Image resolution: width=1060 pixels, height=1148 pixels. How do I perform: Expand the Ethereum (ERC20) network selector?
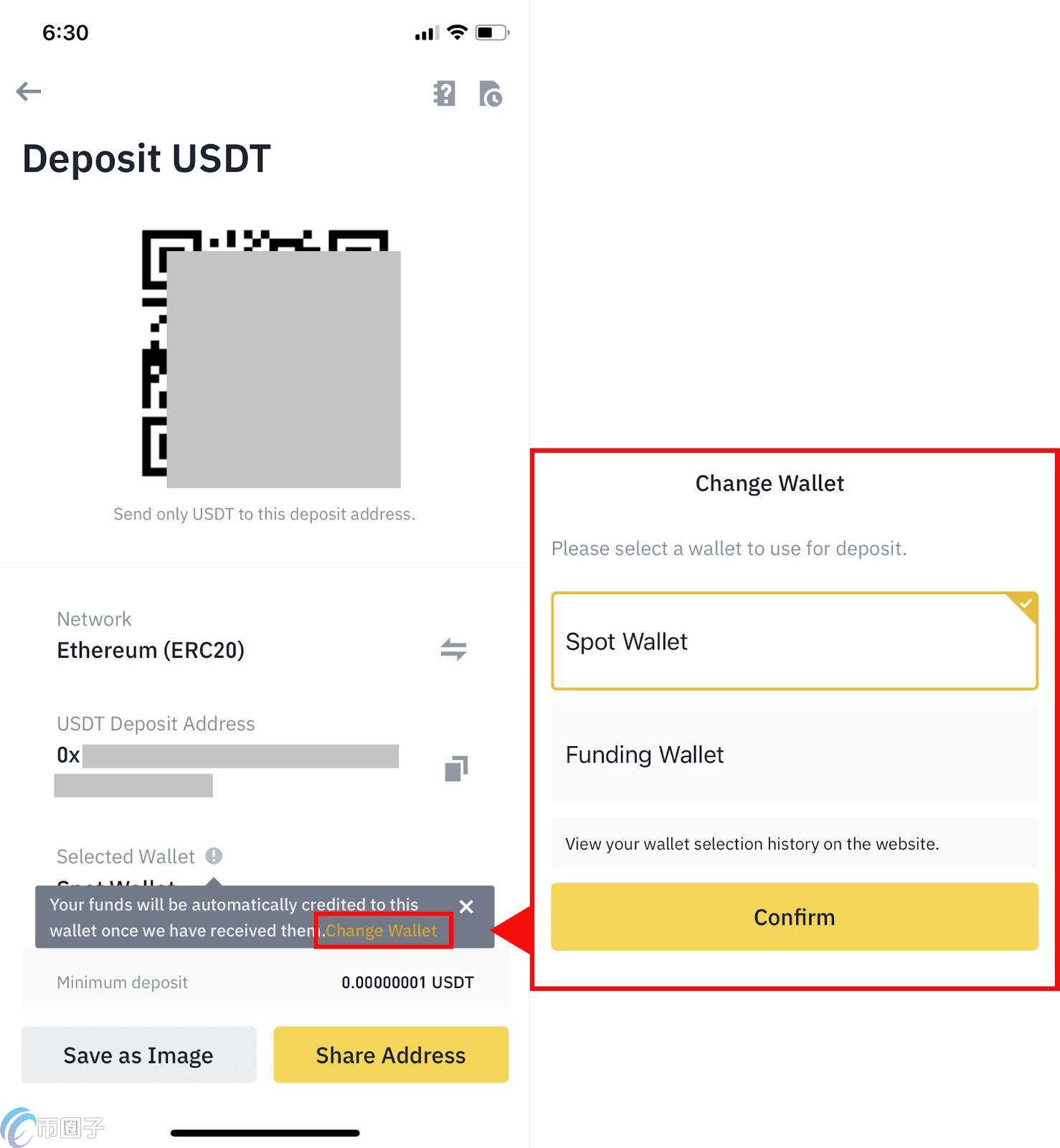tap(151, 650)
